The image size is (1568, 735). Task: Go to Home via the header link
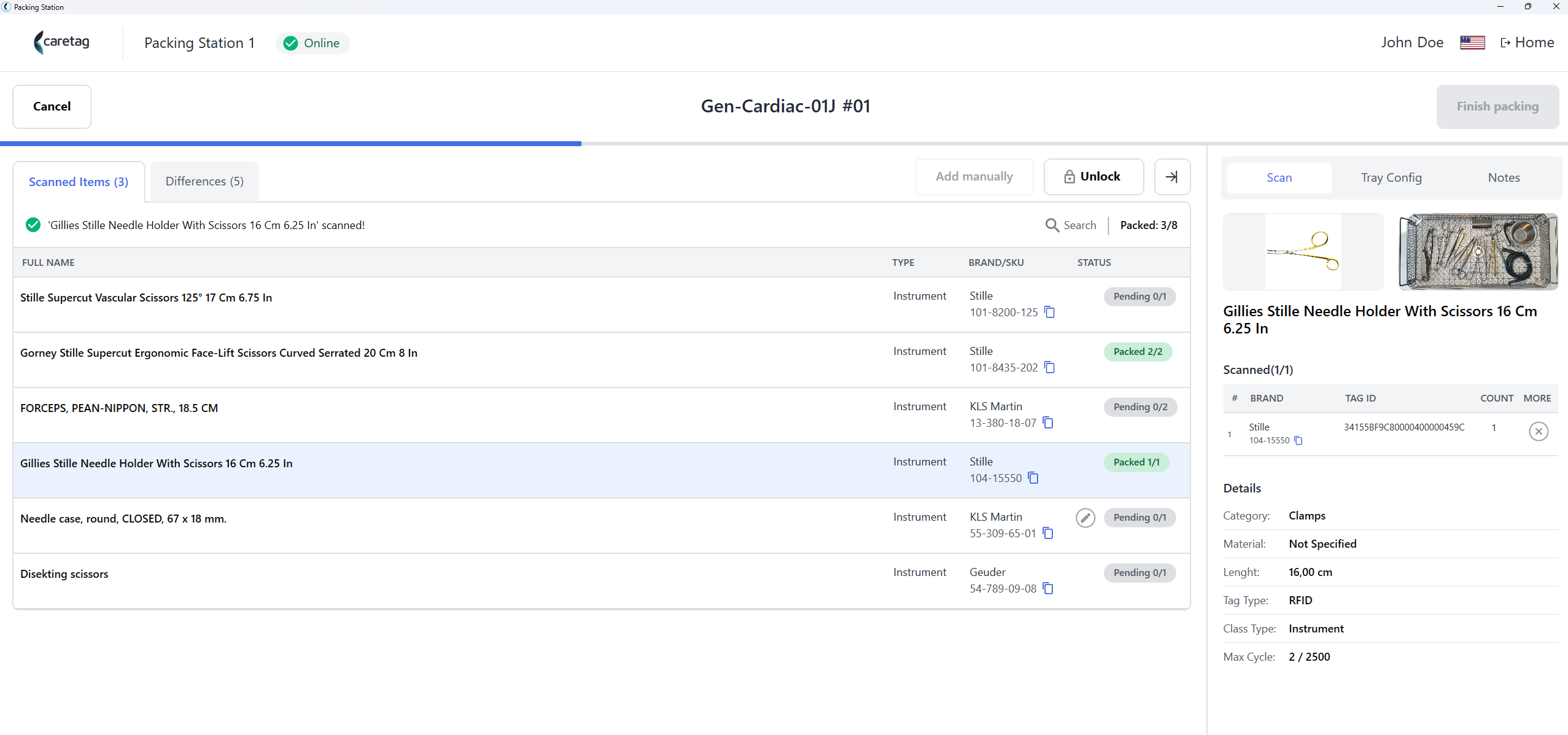(x=1527, y=43)
